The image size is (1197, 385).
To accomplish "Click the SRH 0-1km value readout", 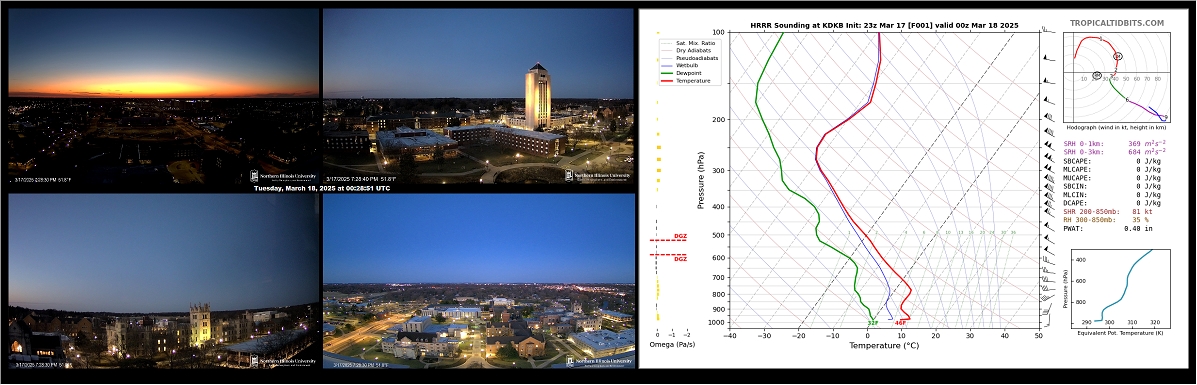I will [1115, 144].
